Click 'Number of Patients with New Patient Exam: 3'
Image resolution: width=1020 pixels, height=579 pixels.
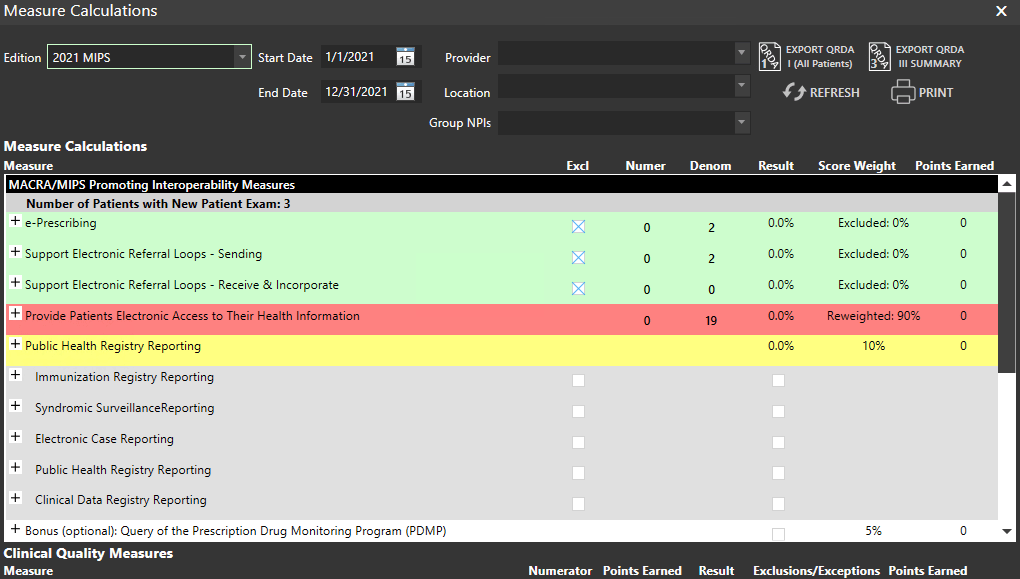pos(158,204)
